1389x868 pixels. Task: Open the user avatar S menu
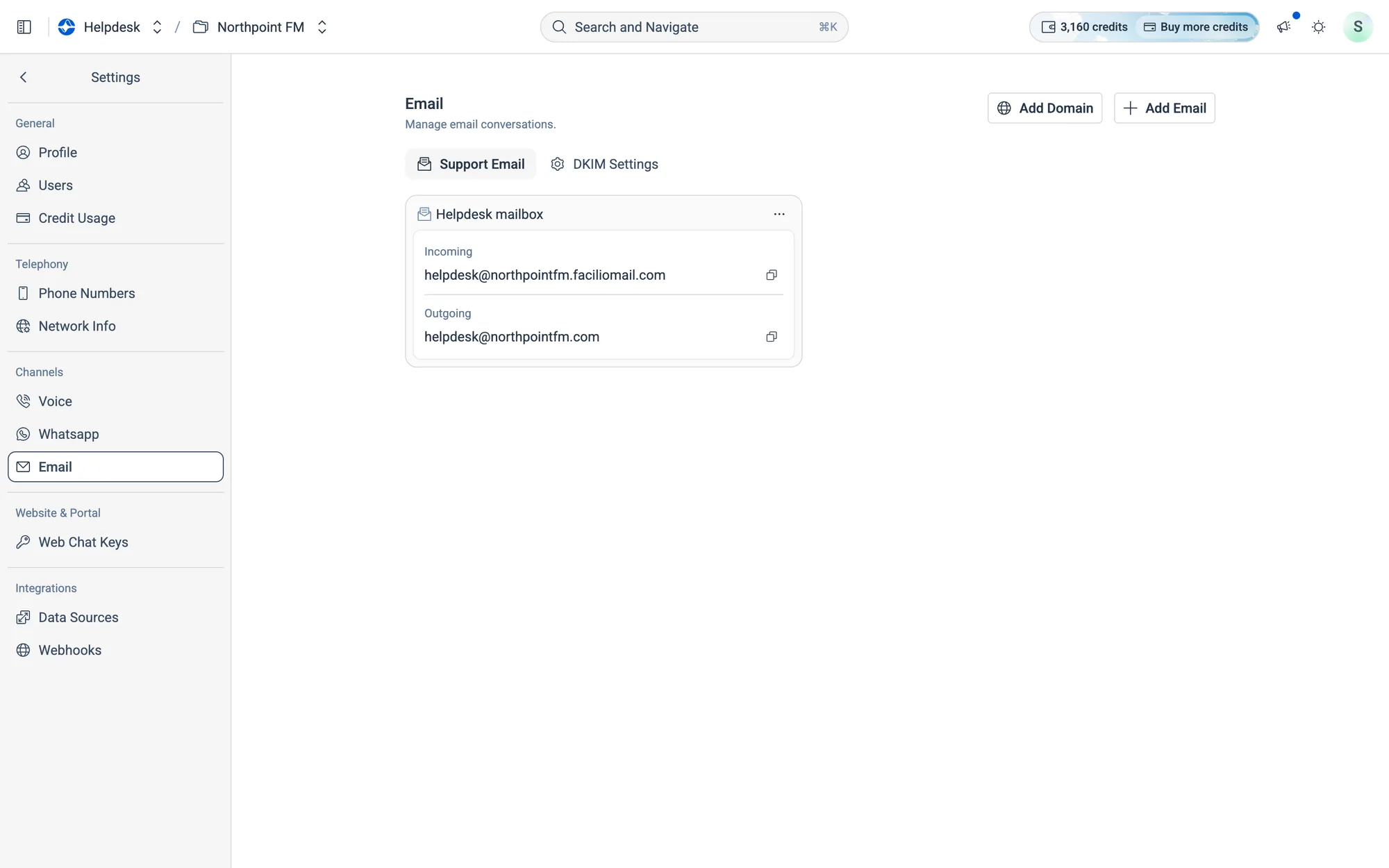1358,27
